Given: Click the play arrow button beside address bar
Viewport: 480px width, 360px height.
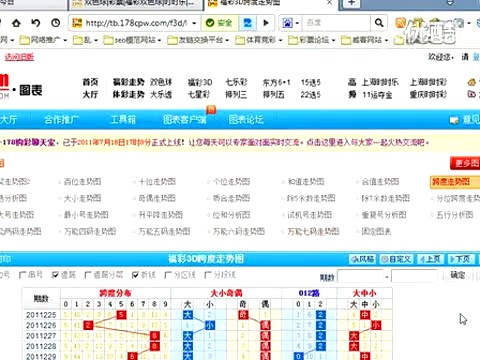Looking at the screenshot, I should tap(266, 23).
